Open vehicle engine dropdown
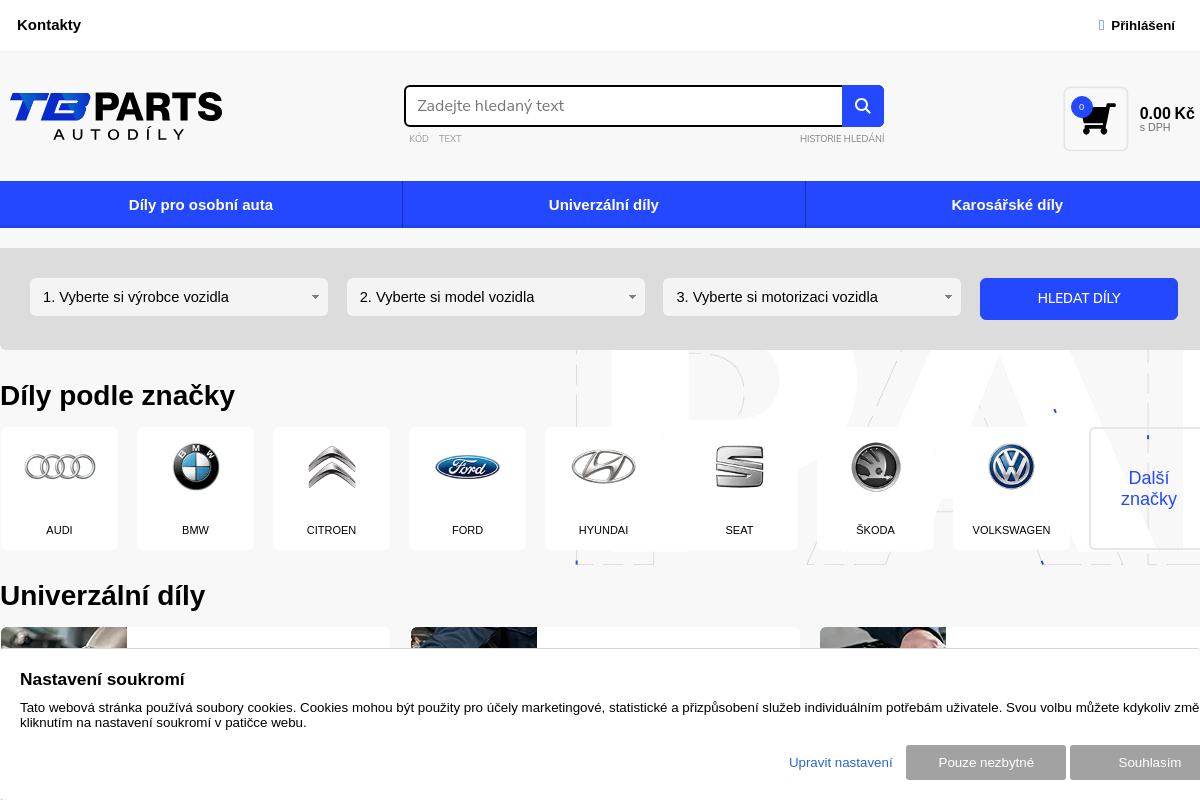Viewport: 1200px width, 800px height. click(812, 297)
